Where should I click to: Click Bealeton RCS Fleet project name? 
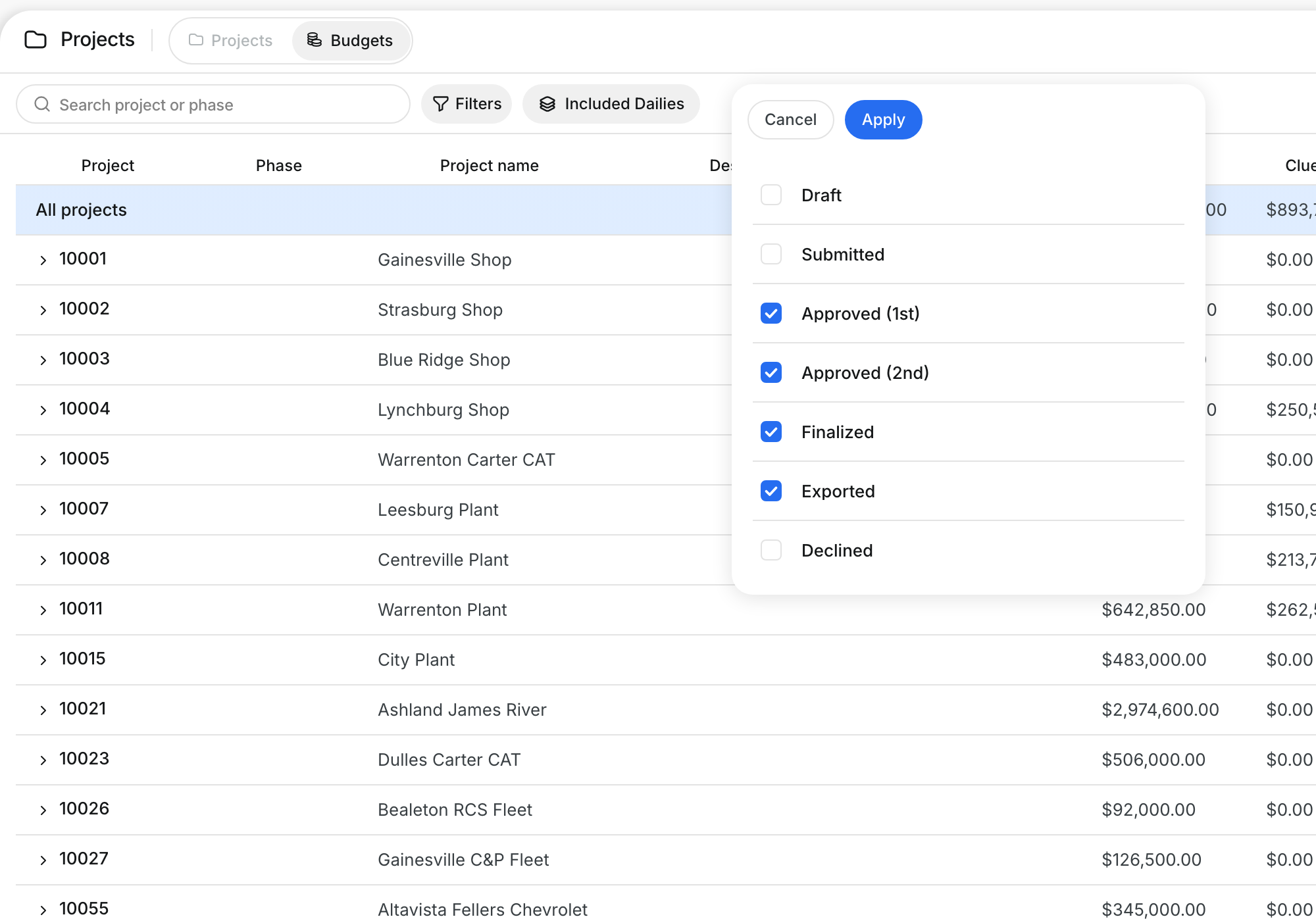(455, 810)
